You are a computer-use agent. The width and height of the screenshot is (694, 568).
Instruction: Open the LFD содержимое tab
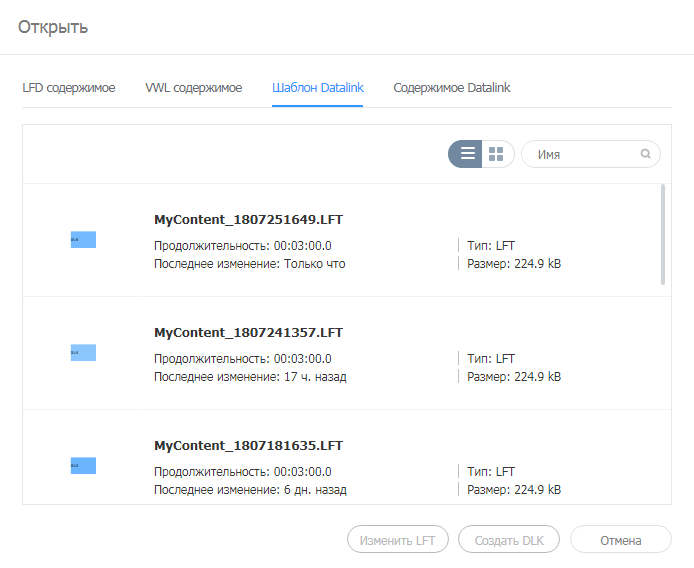click(x=69, y=88)
